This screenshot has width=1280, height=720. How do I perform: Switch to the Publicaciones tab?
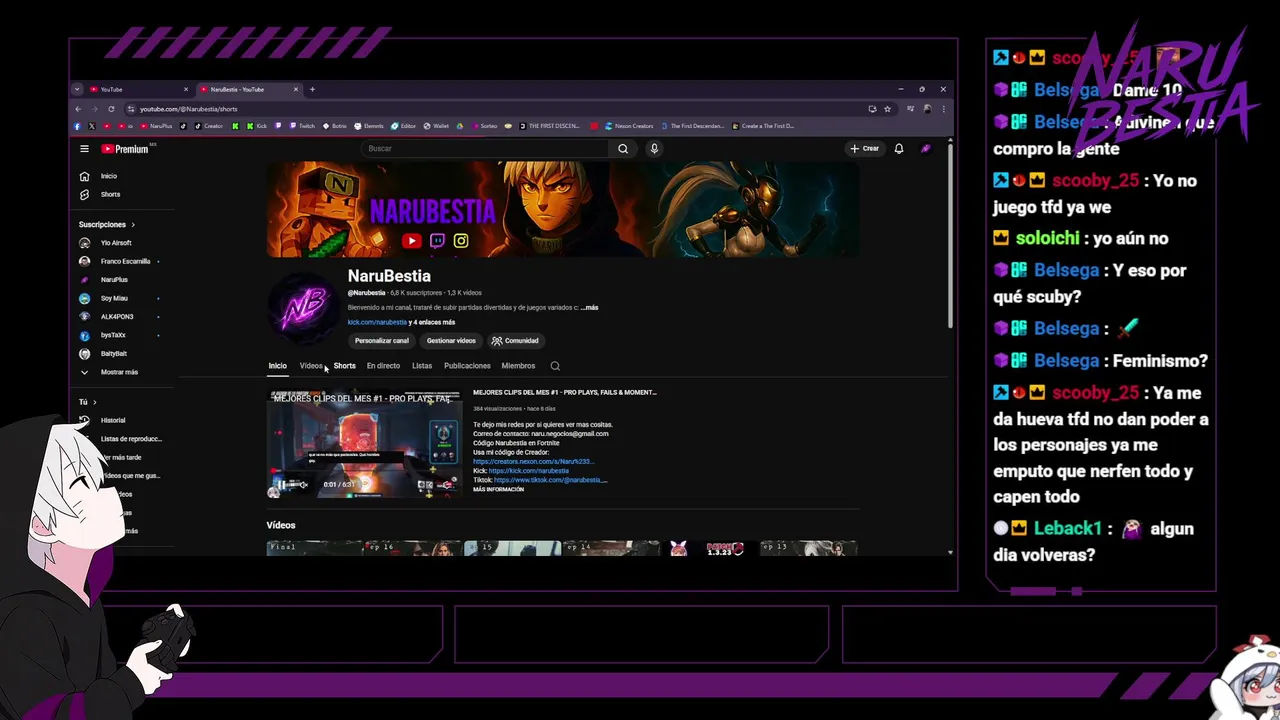467,366
